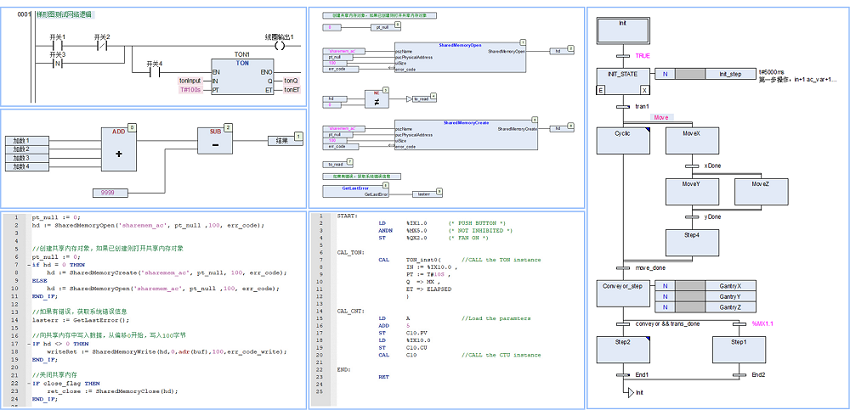Collapse the 'IF hd <> 0 THEN' block
Image resolution: width=850 pixels, height=410 pixels.
click(28, 344)
